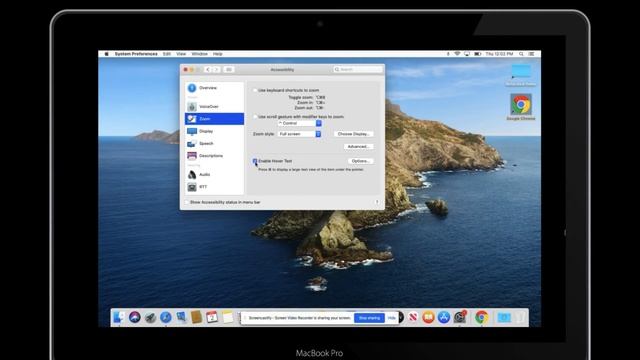This screenshot has height=360, width=640.
Task: Open accessibility help question mark
Action: [x=377, y=202]
